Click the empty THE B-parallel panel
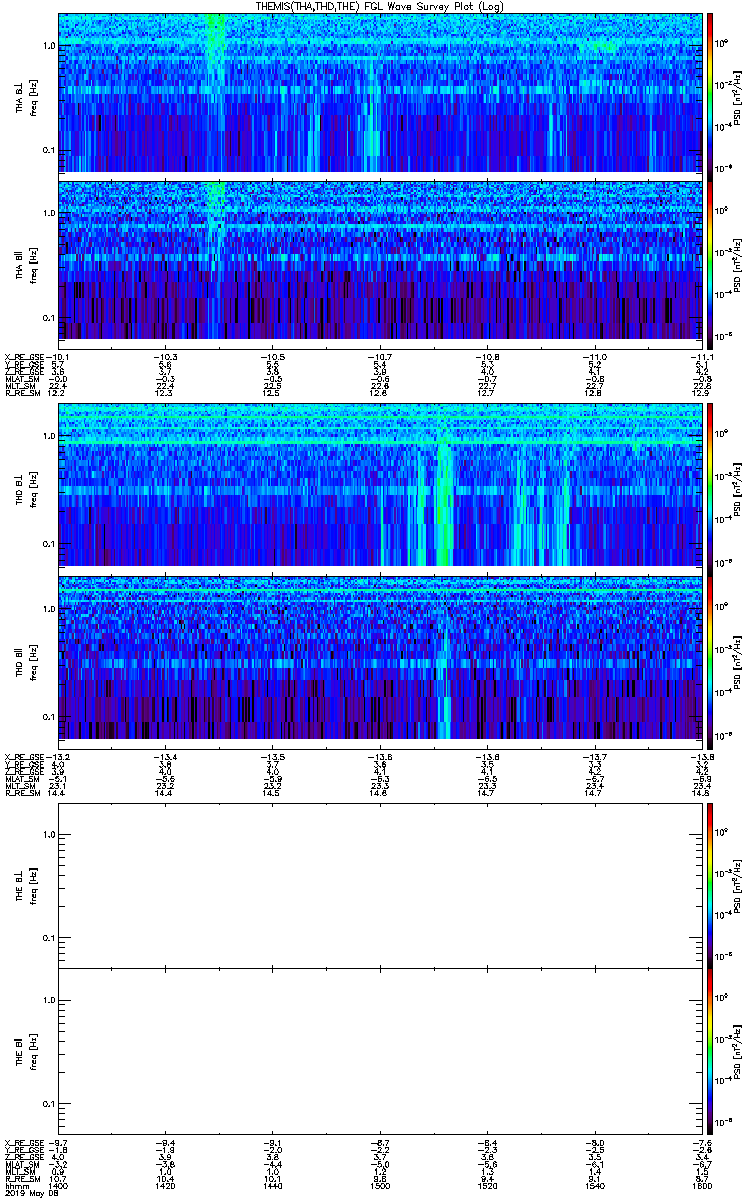Viewport: 750px width, 1200px height. [379, 1049]
